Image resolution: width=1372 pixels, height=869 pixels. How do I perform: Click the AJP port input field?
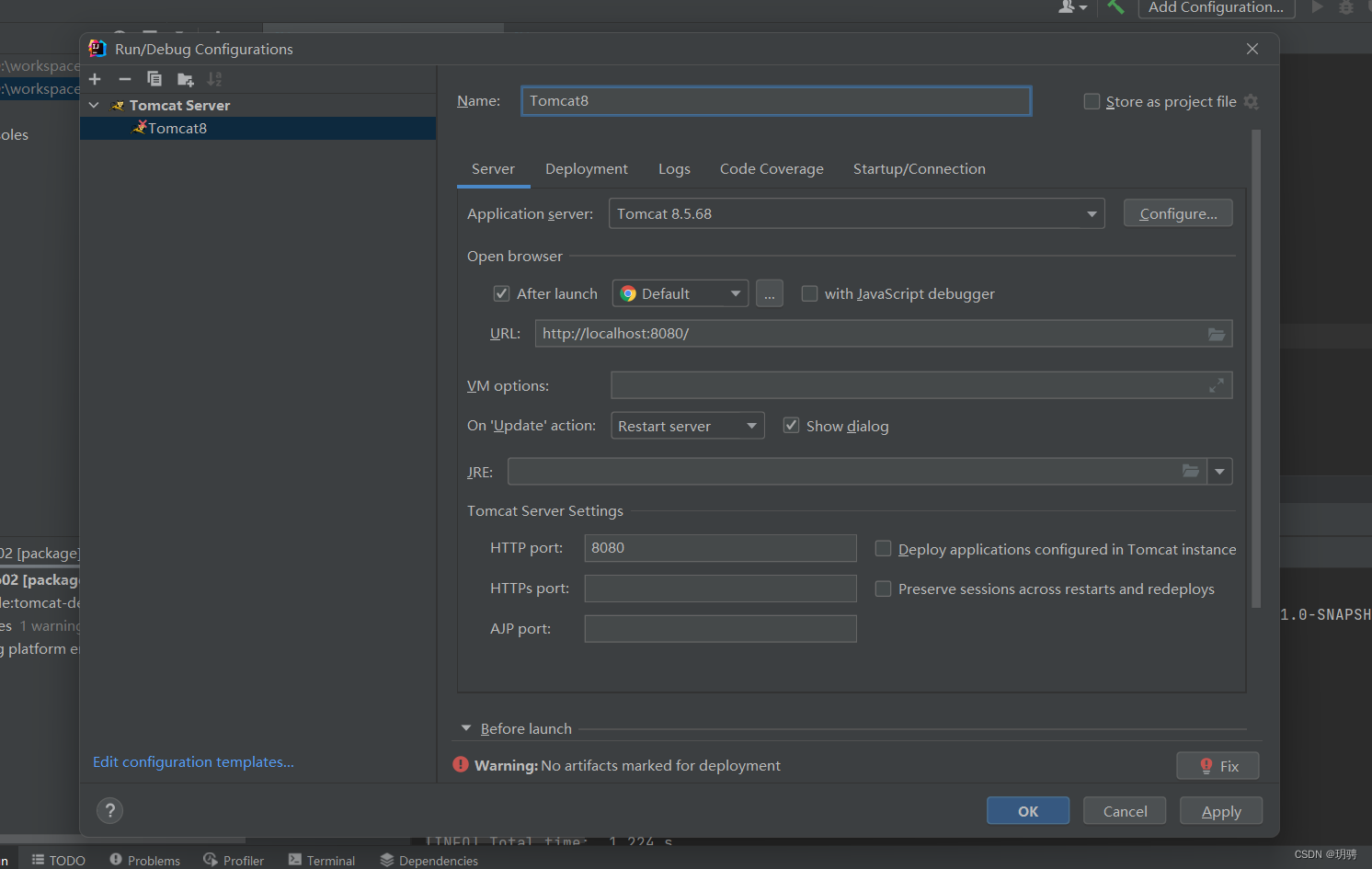pyautogui.click(x=720, y=629)
